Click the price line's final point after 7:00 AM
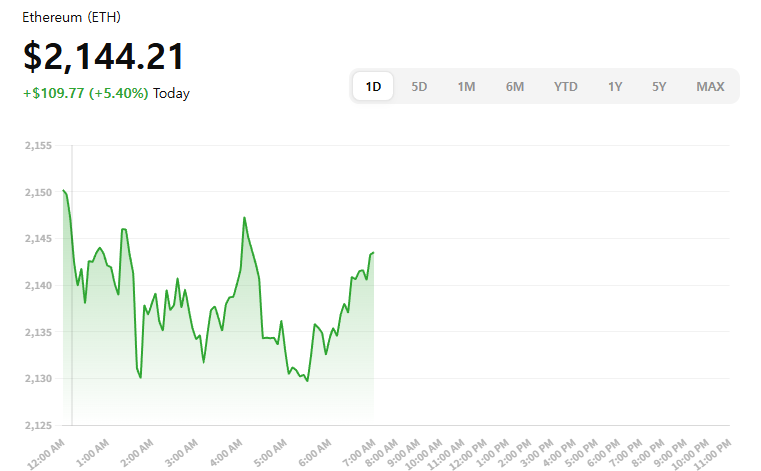 coord(373,252)
